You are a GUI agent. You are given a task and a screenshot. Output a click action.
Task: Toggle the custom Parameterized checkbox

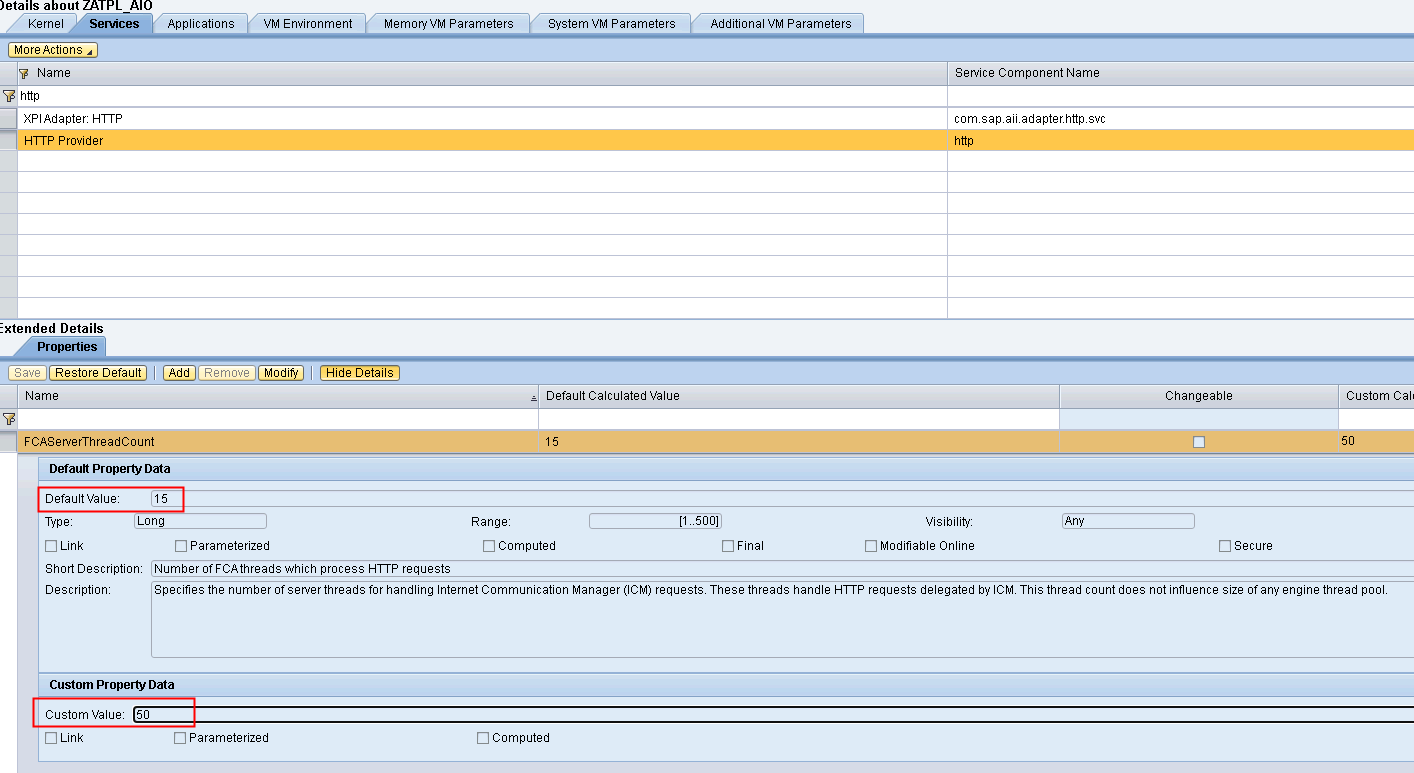(x=180, y=738)
